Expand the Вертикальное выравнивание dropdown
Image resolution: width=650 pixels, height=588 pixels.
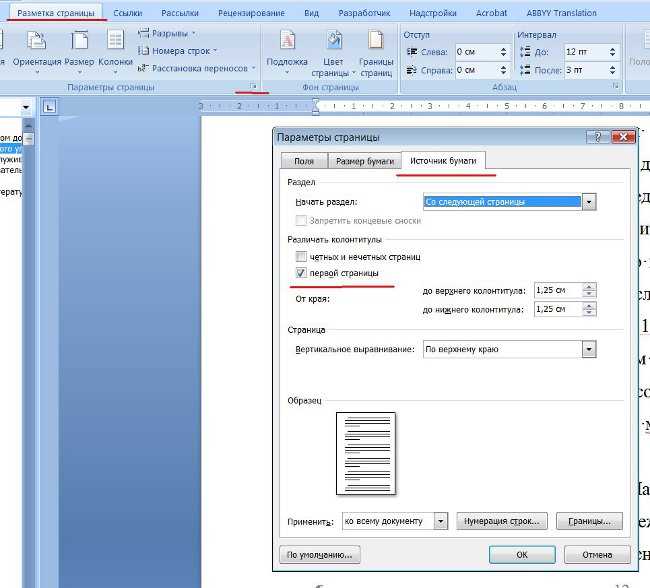point(589,349)
